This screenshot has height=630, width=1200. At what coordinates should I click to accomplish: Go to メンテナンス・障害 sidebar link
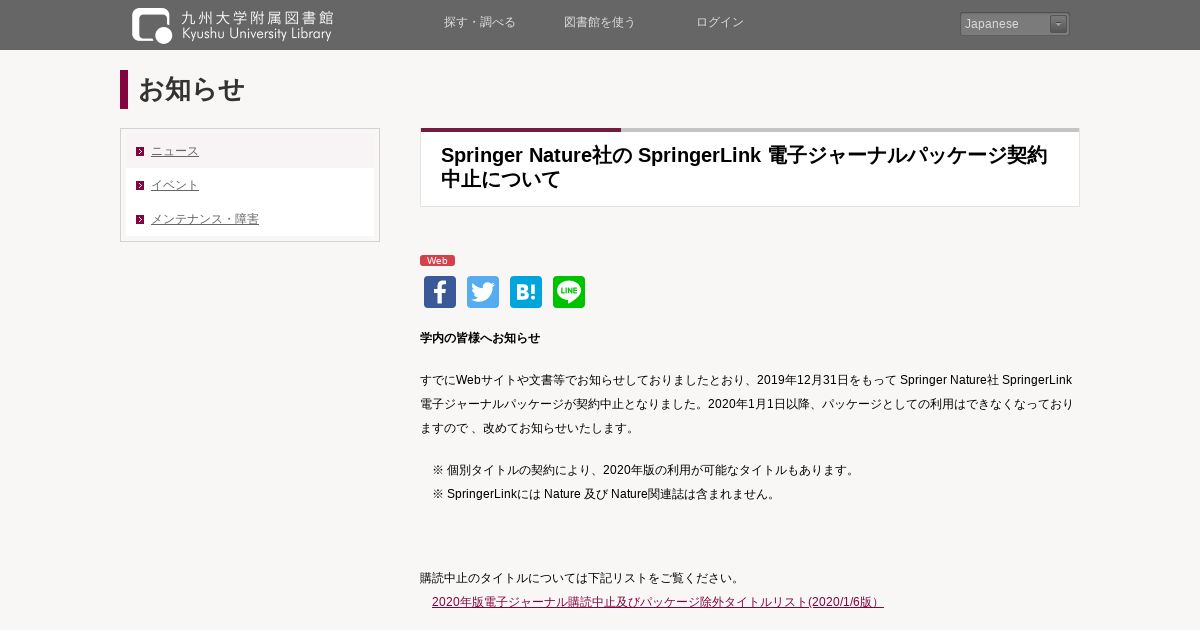click(205, 219)
